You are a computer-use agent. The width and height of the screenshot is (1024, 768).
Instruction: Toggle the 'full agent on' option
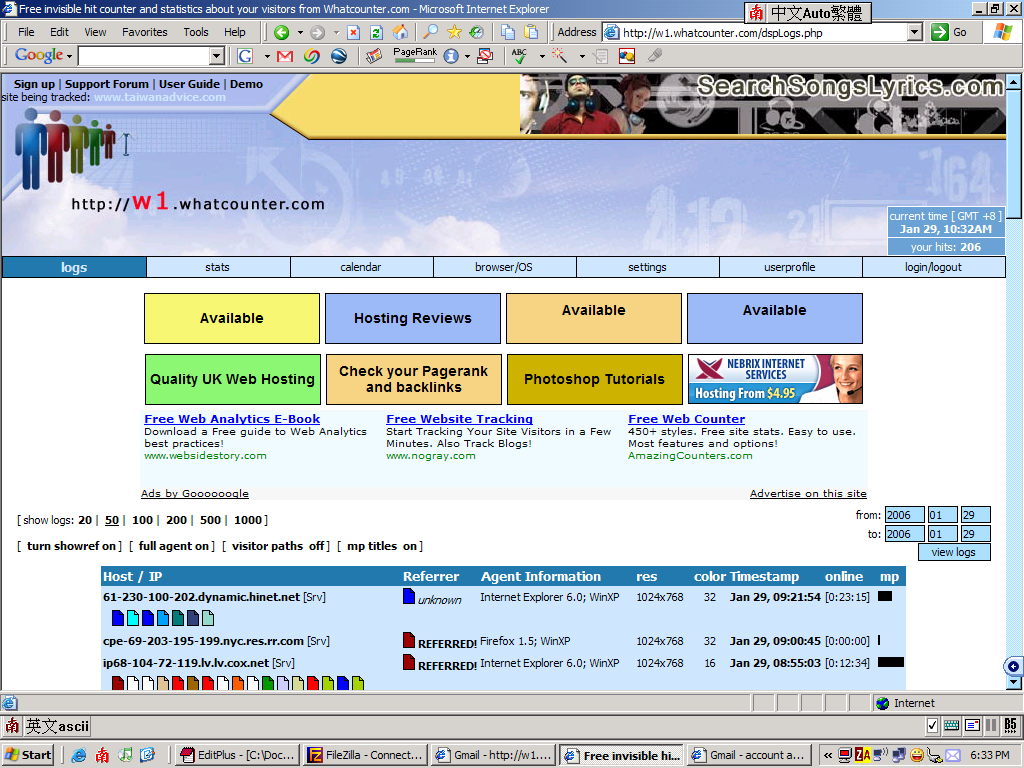click(x=175, y=546)
